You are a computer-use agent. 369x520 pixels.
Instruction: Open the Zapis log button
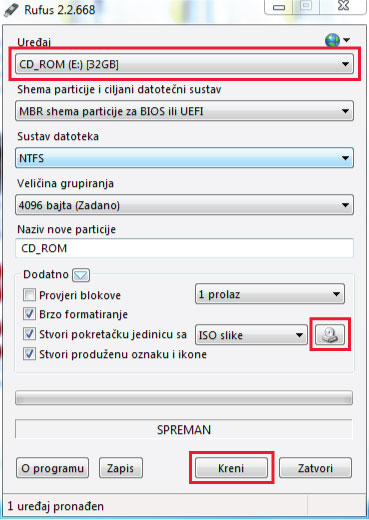coord(121,468)
